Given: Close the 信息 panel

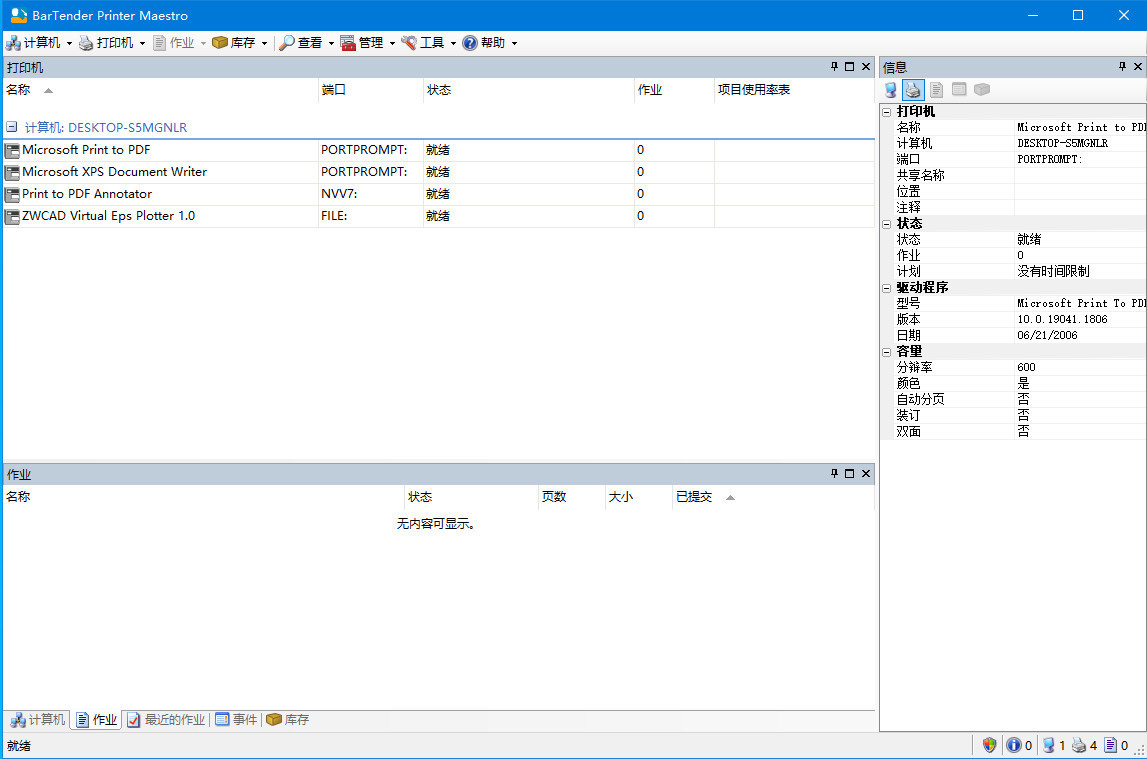Looking at the screenshot, I should [1137, 67].
